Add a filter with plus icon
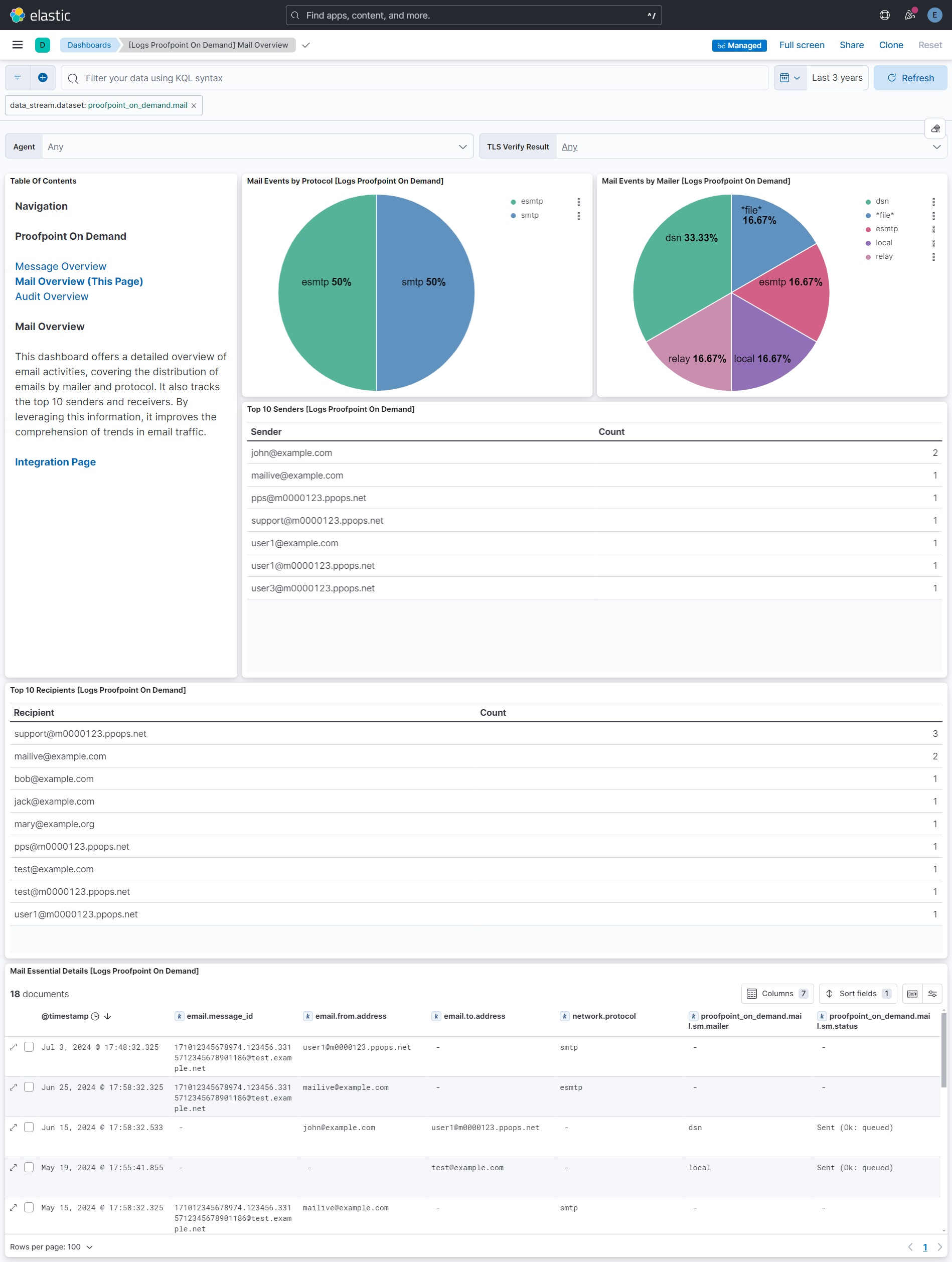This screenshot has width=952, height=1262. pos(43,78)
